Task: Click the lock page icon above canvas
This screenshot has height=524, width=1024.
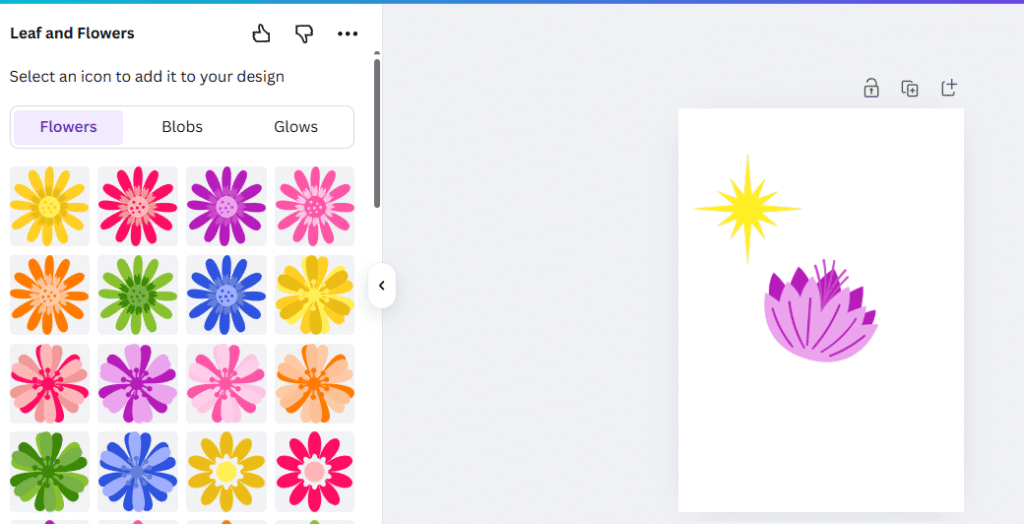Action: [x=871, y=88]
